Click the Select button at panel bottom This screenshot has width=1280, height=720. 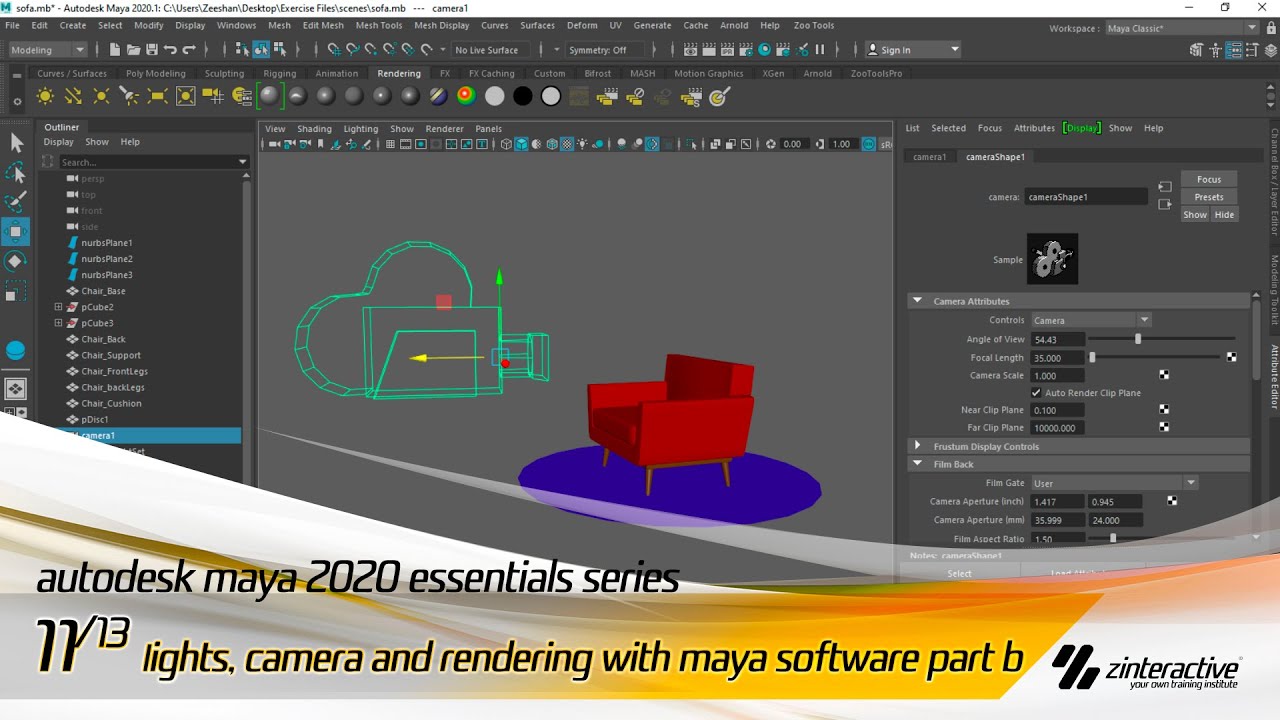[x=960, y=573]
